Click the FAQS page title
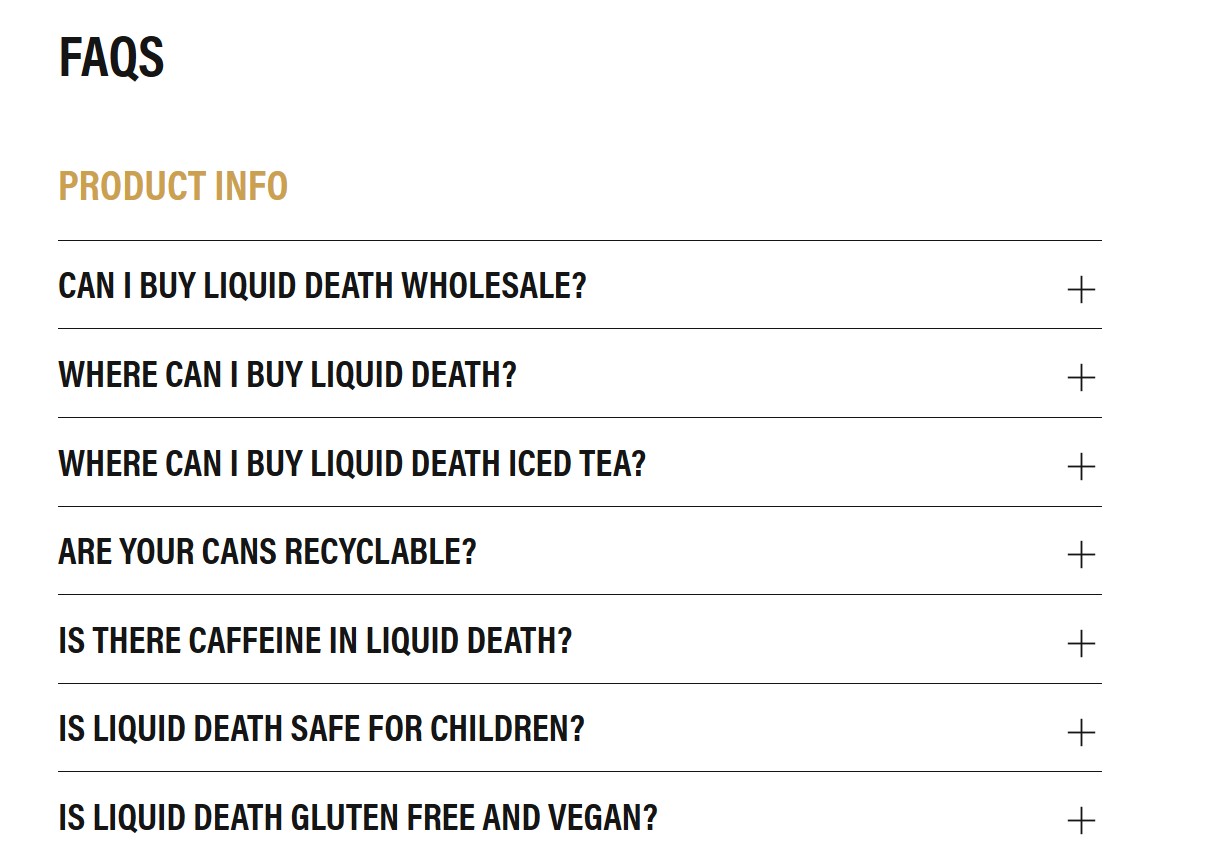1216x856 pixels. click(111, 57)
